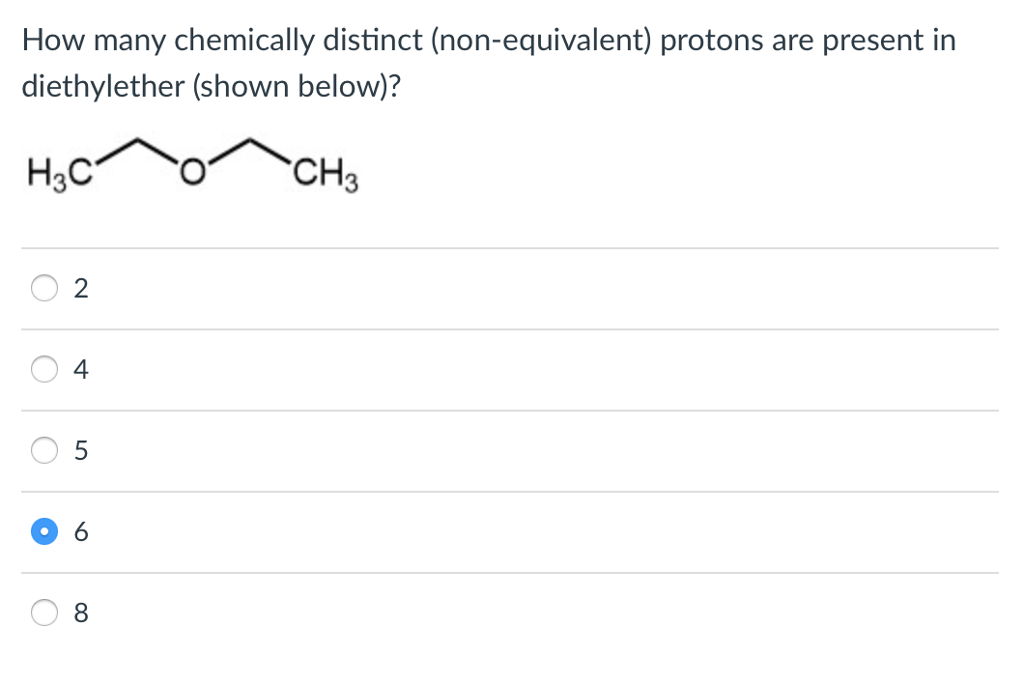Click the answer option labeled 8
Viewport: 1024px width, 684px height.
81,613
